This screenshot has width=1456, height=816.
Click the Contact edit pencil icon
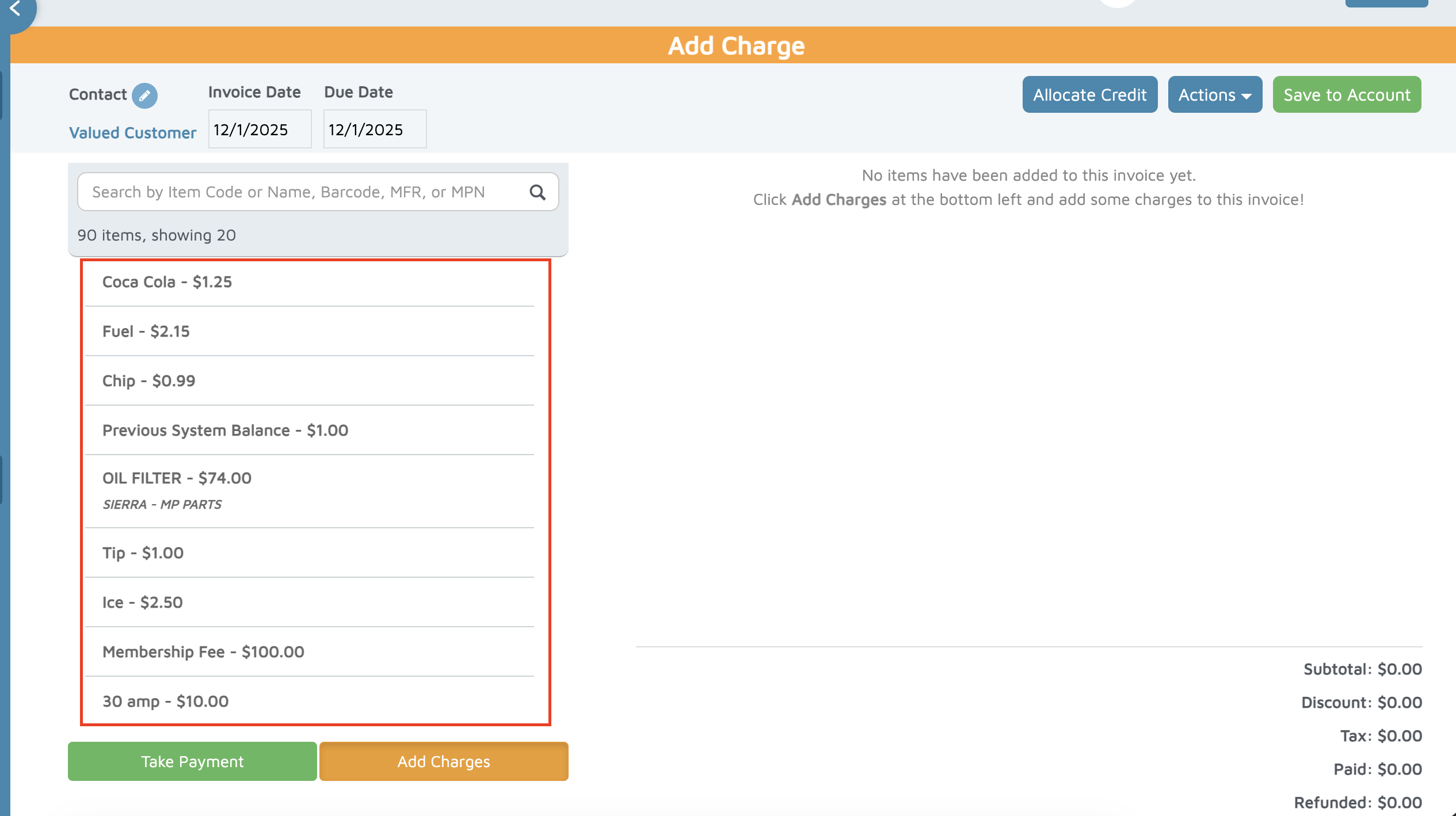(144, 96)
